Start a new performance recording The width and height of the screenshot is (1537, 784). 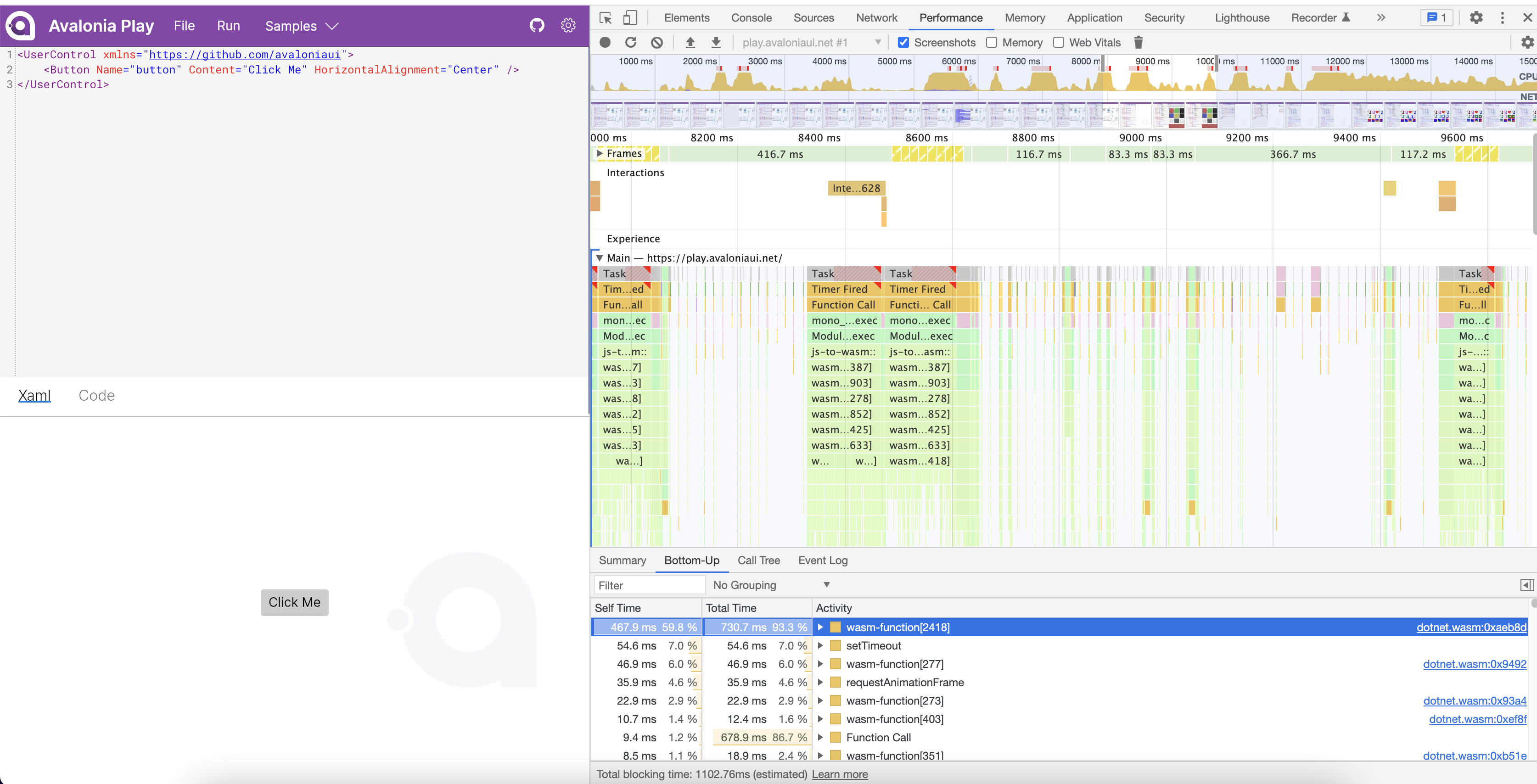(605, 42)
